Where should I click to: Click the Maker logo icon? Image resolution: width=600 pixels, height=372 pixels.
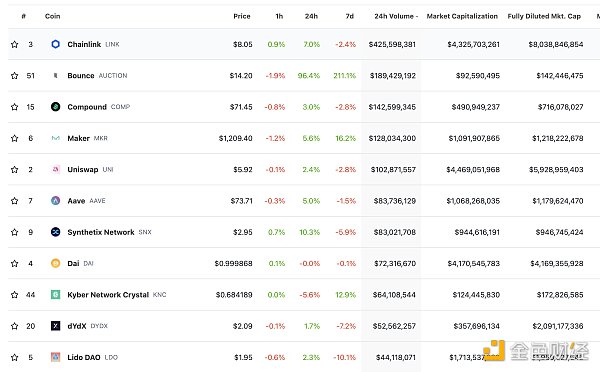coord(55,138)
